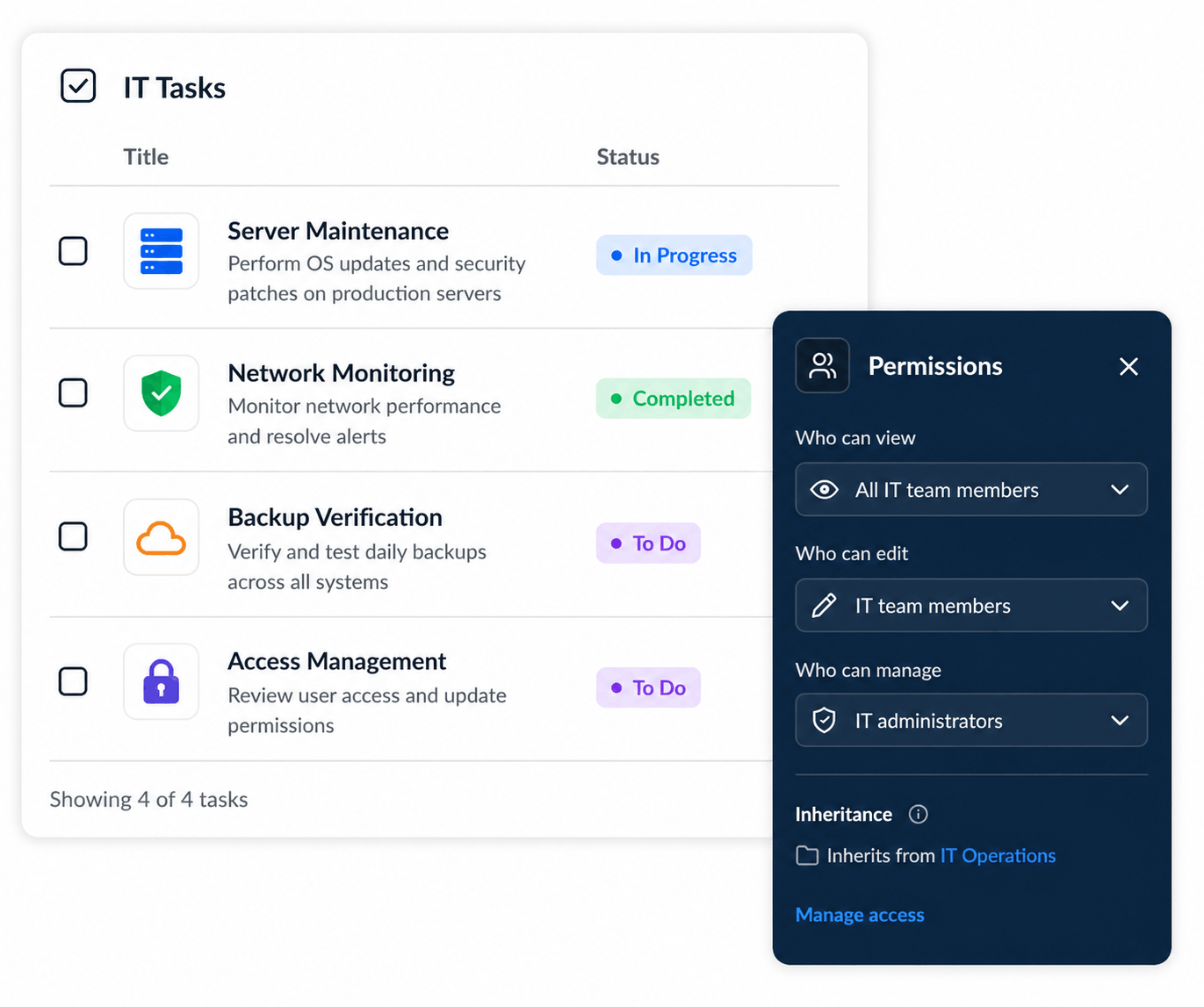Screen dimensions: 1204x1007
Task: Click the In Progress status badge
Action: (674, 255)
